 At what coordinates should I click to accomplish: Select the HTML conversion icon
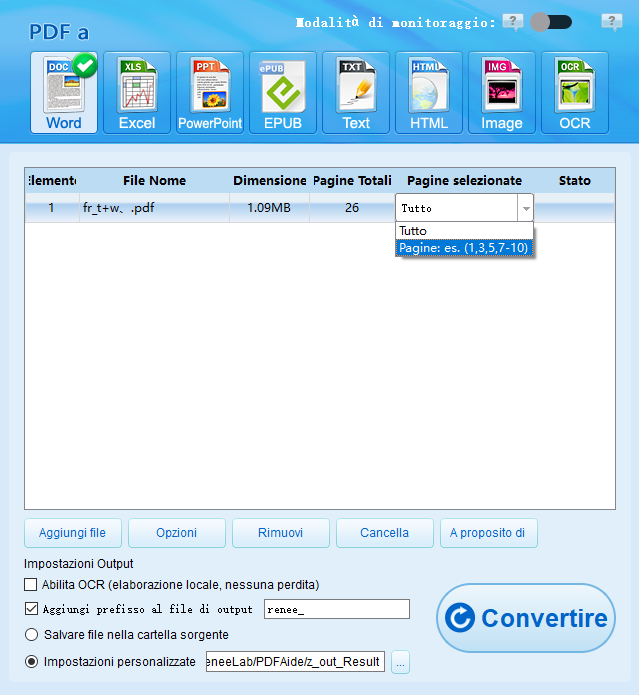(x=429, y=92)
